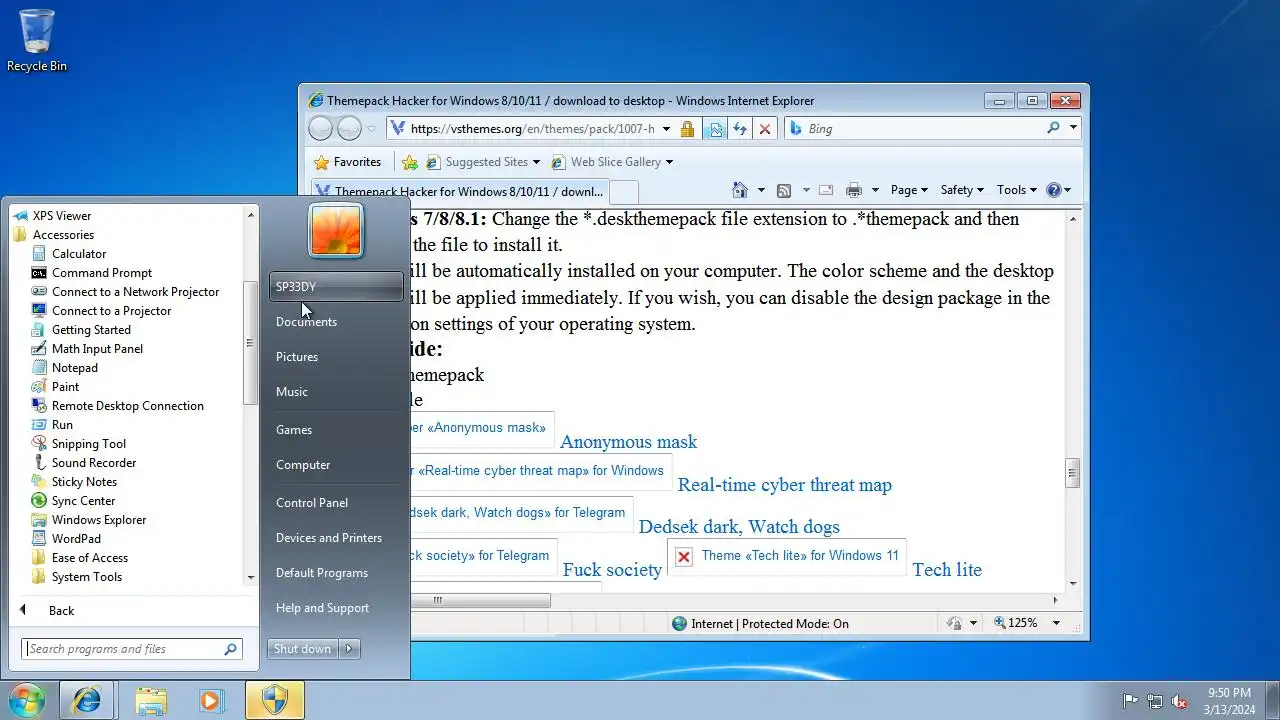Image resolution: width=1280 pixels, height=720 pixels.
Task: Open the Recycle Bin desktop icon
Action: coord(37,41)
